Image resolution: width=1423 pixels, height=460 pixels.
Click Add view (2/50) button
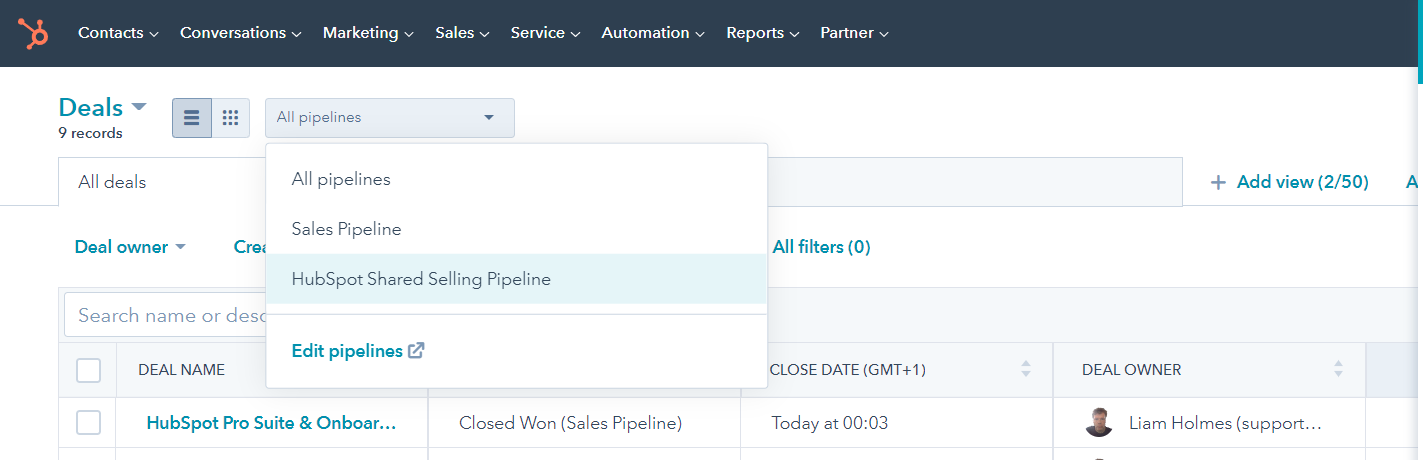point(1289,182)
